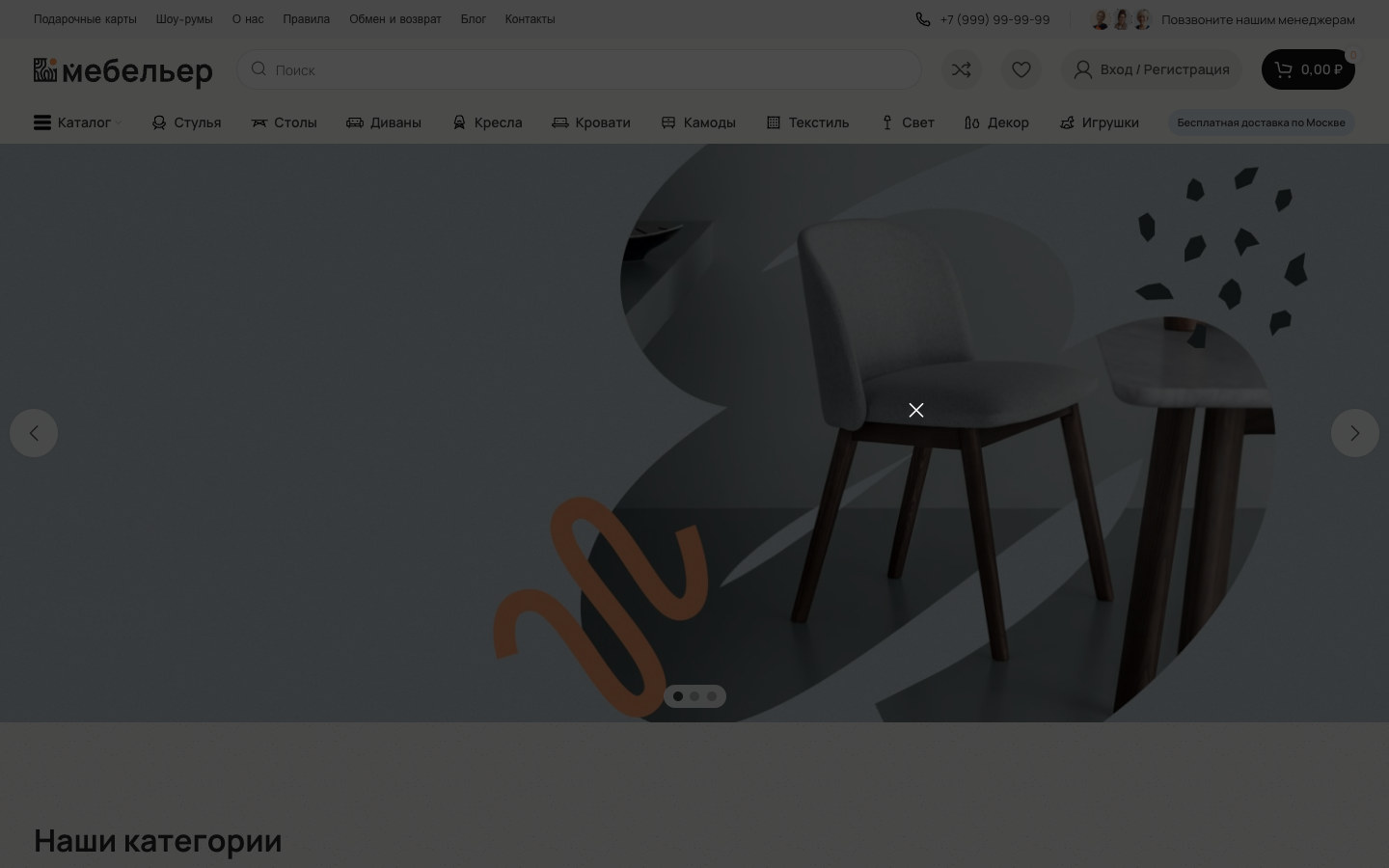Go to next banner slide arrow
1389x868 pixels.
coord(1355,433)
